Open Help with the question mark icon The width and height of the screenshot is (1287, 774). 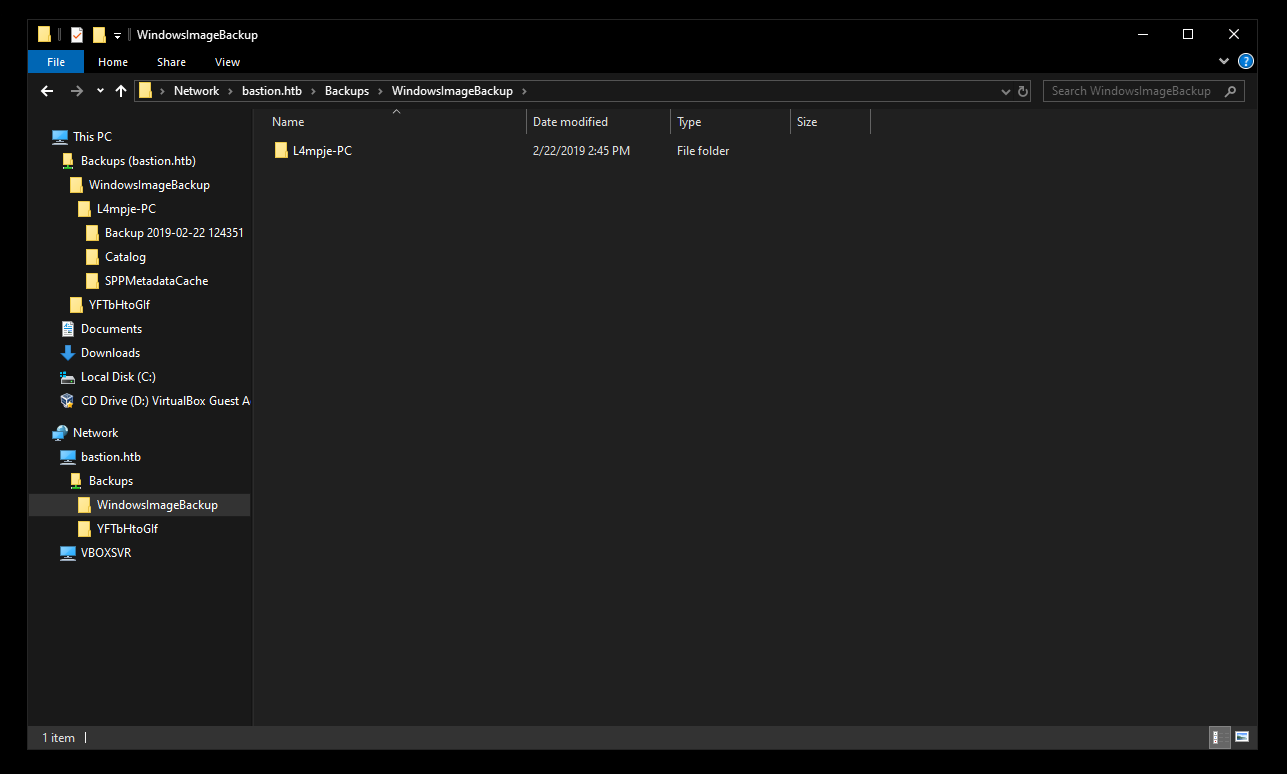[x=1245, y=62]
